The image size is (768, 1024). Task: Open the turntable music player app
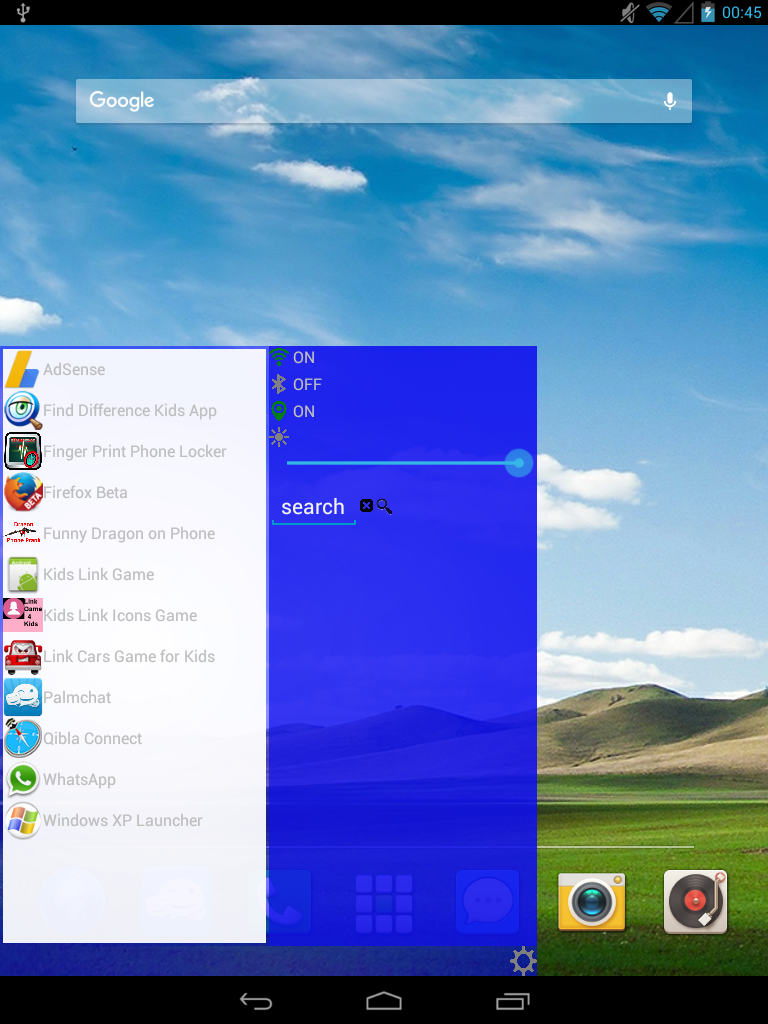[696, 902]
